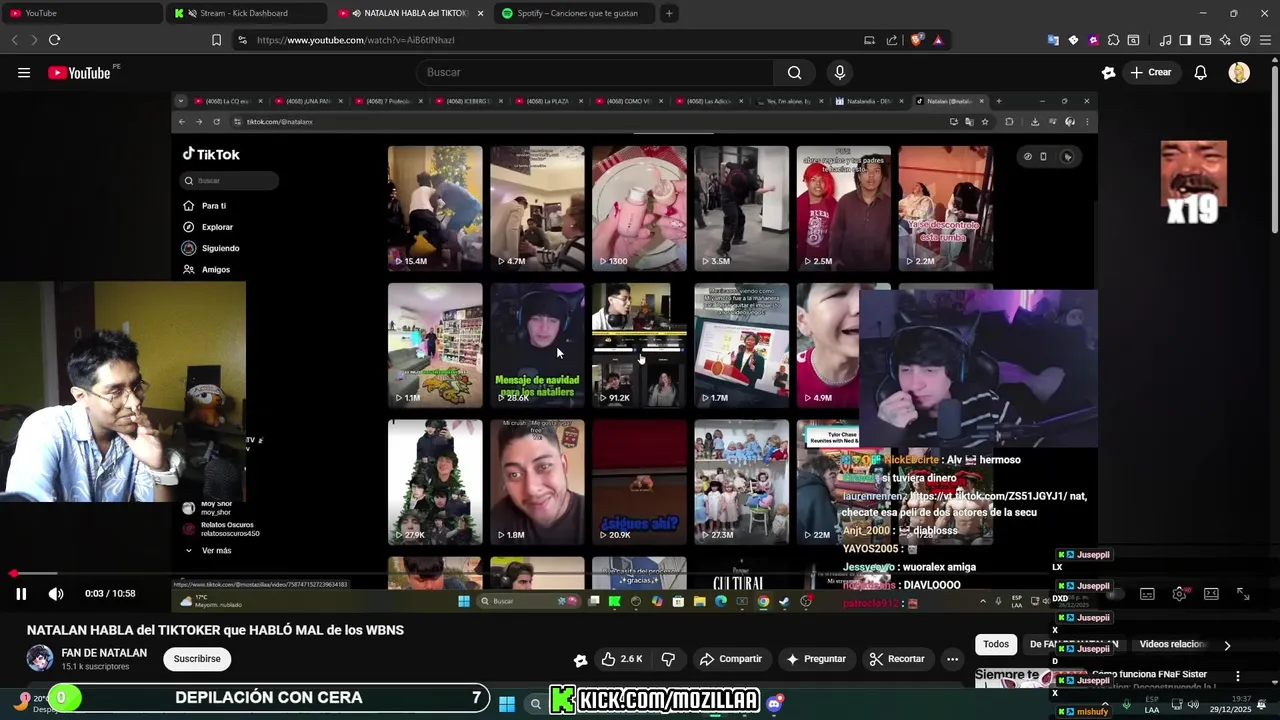This screenshot has height=720, width=1280.
Task: Open Brave VPN shield icon
Action: tap(1245, 40)
